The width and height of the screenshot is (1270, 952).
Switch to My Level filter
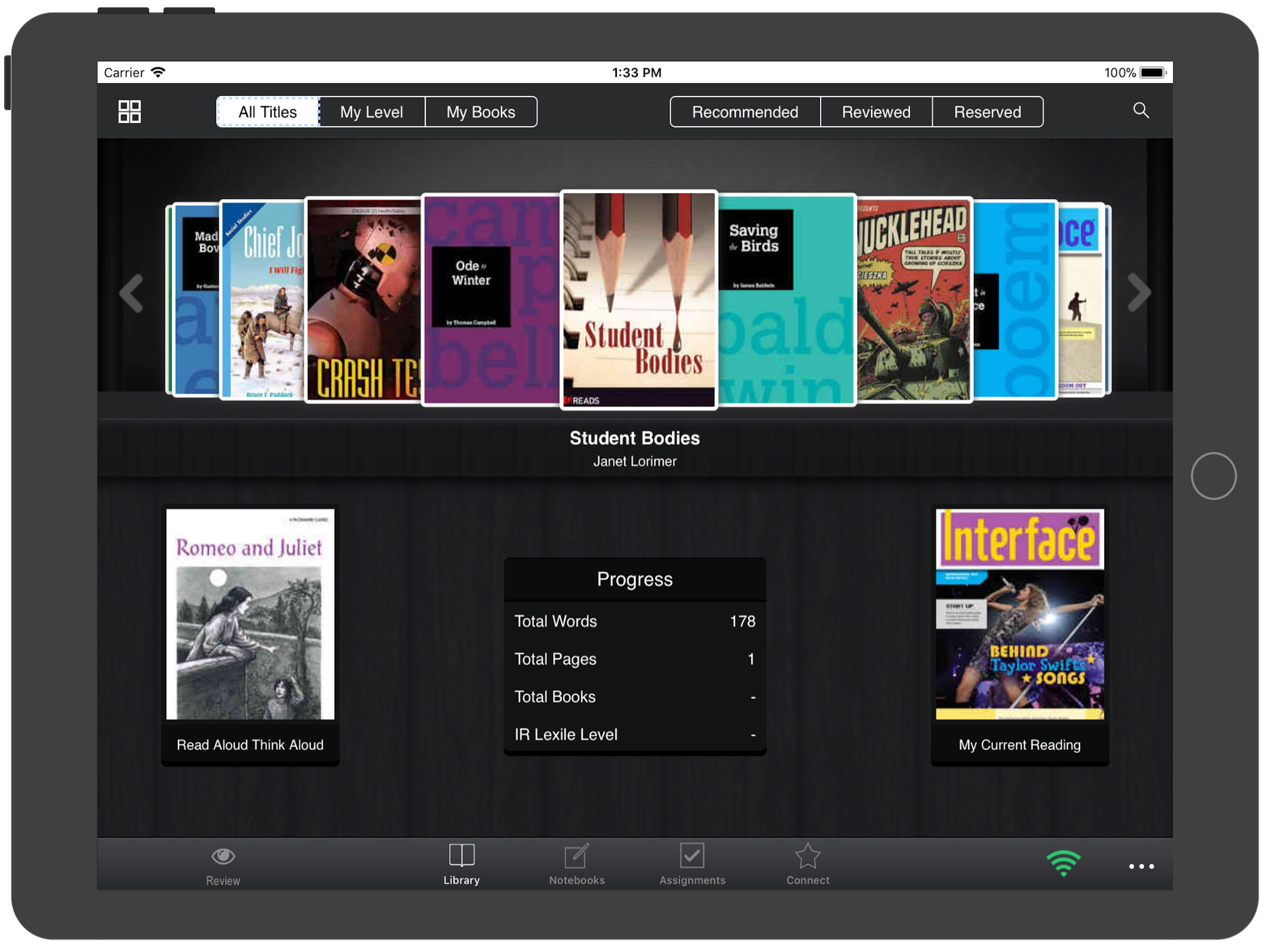click(371, 112)
